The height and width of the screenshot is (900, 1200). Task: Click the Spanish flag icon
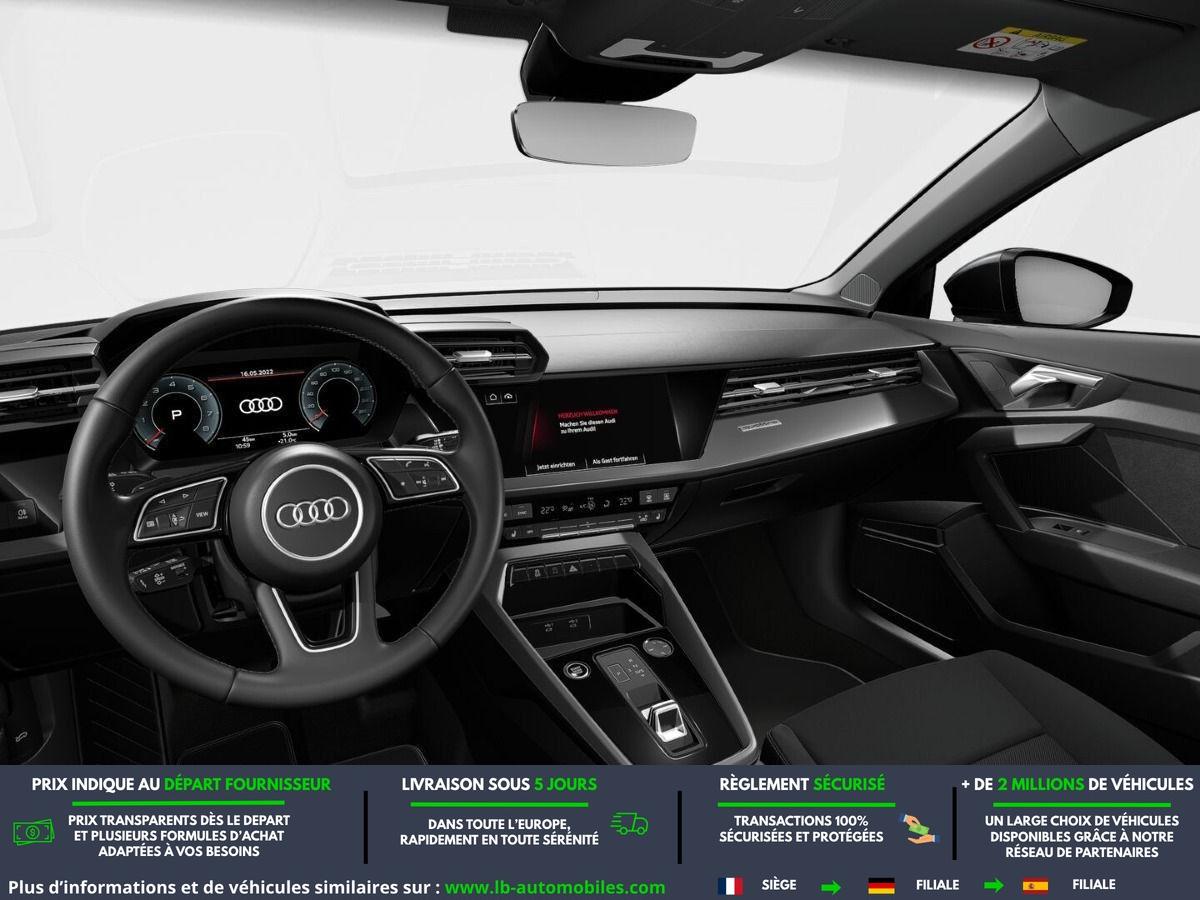point(1034,886)
